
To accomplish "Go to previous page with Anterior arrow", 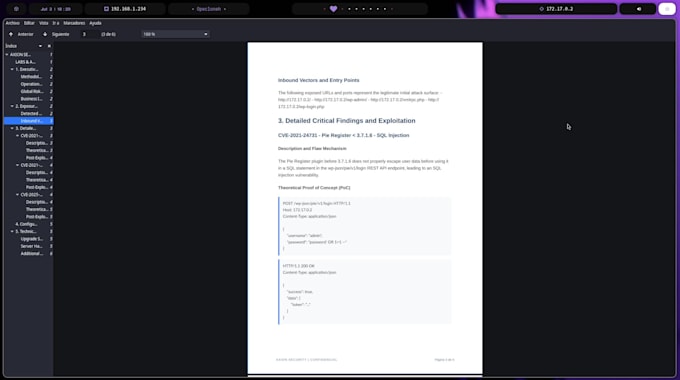I will tap(11, 34).
